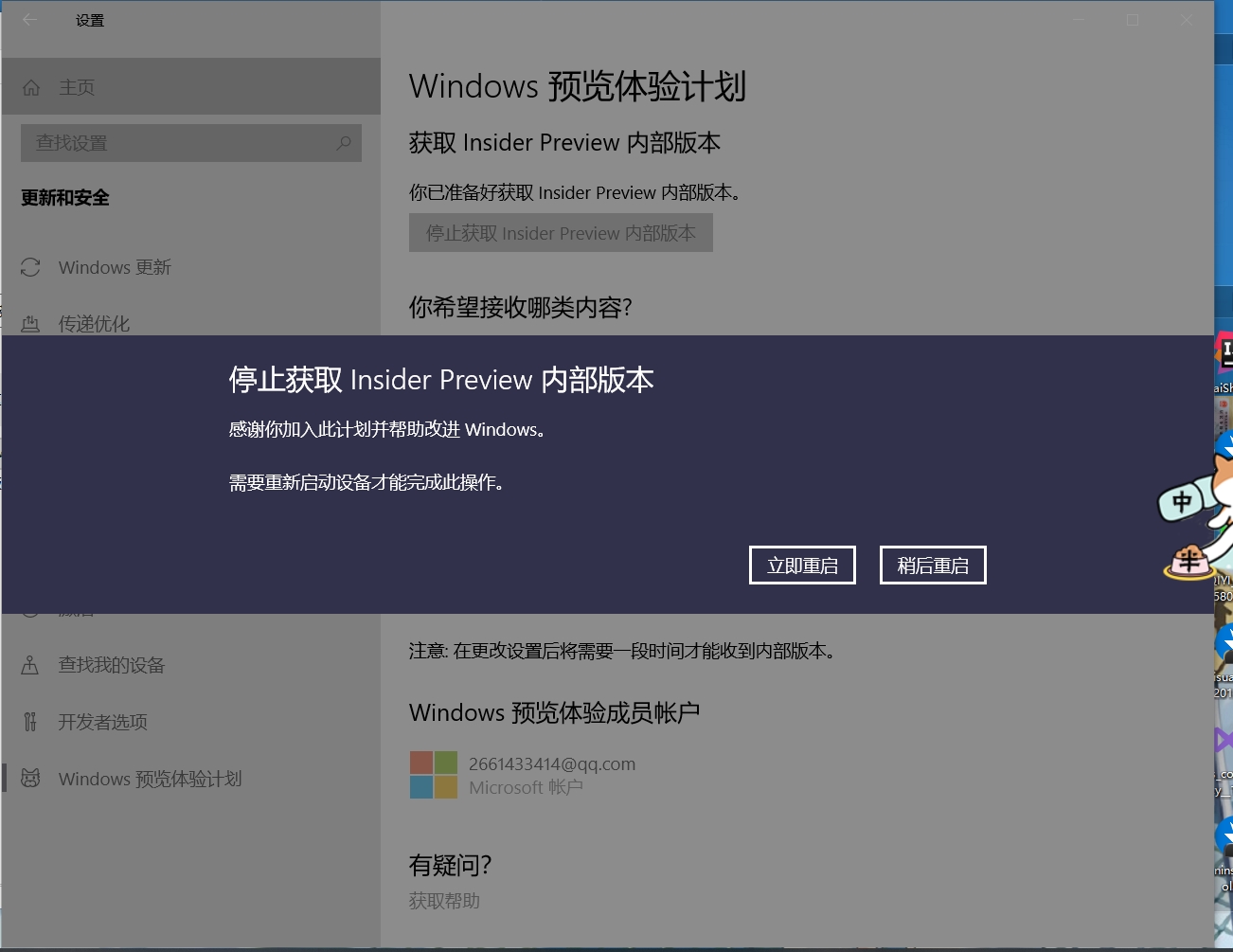Viewport: 1233px width, 952px height.
Task: Minimize the Settings window
Action: pyautogui.click(x=1079, y=20)
